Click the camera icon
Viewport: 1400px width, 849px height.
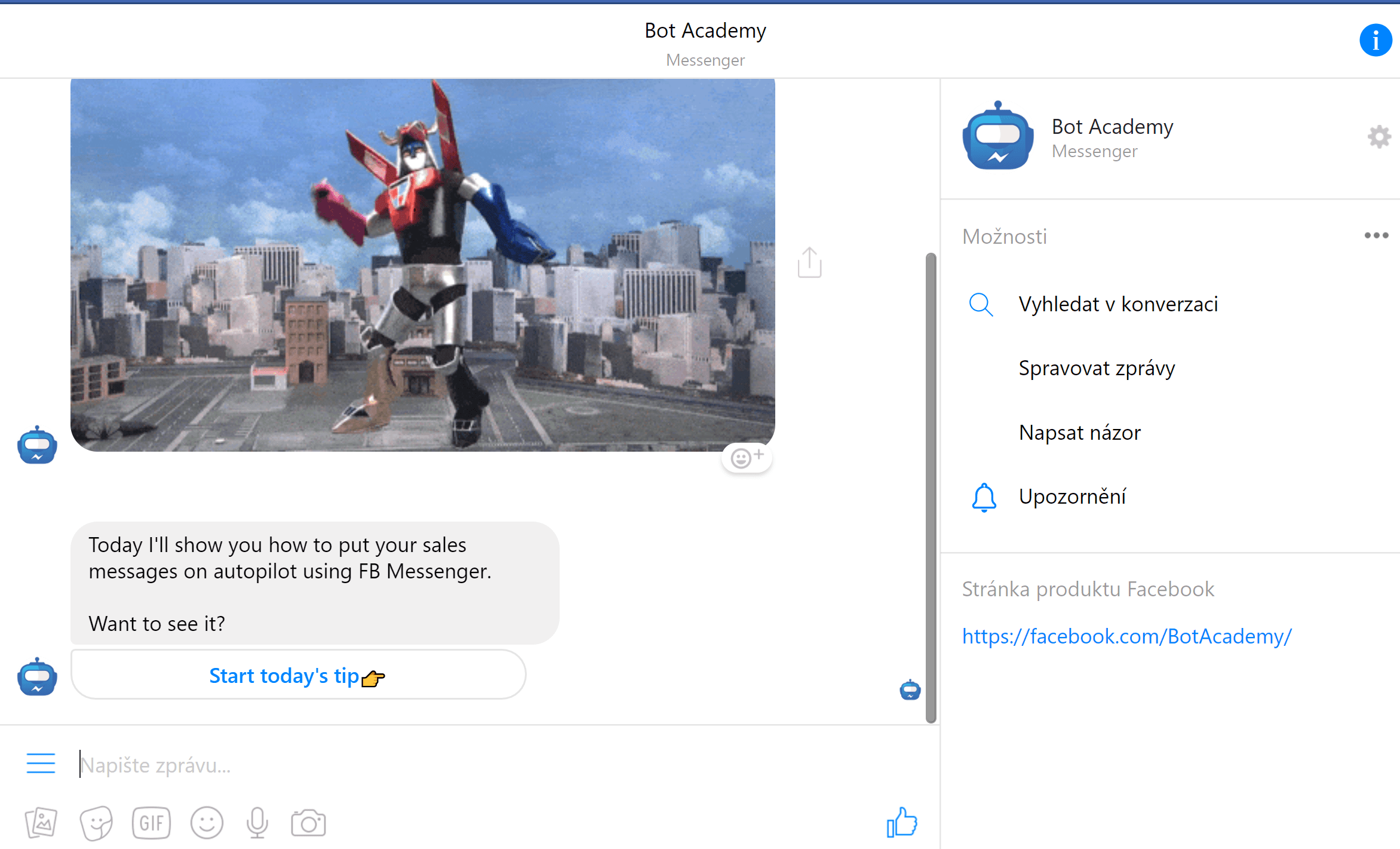tap(308, 823)
